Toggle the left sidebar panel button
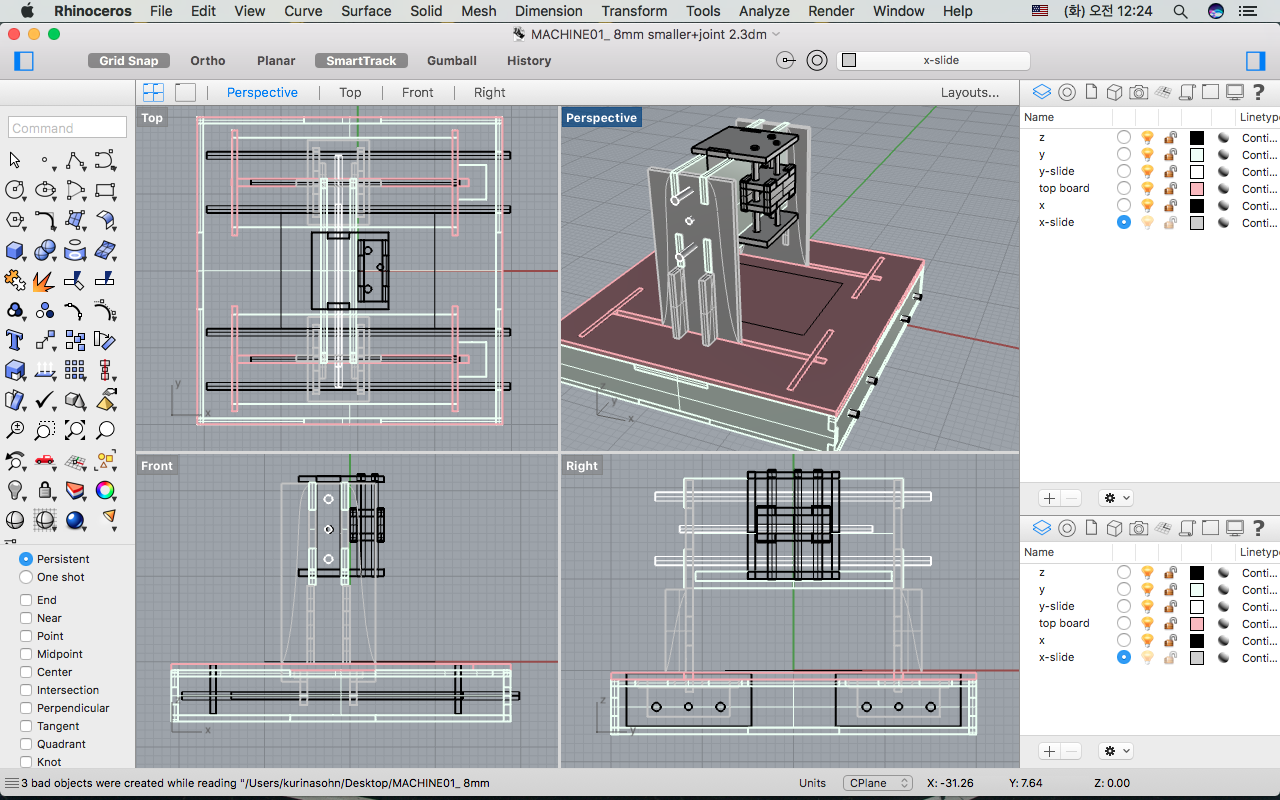The height and width of the screenshot is (800, 1280). [24, 61]
